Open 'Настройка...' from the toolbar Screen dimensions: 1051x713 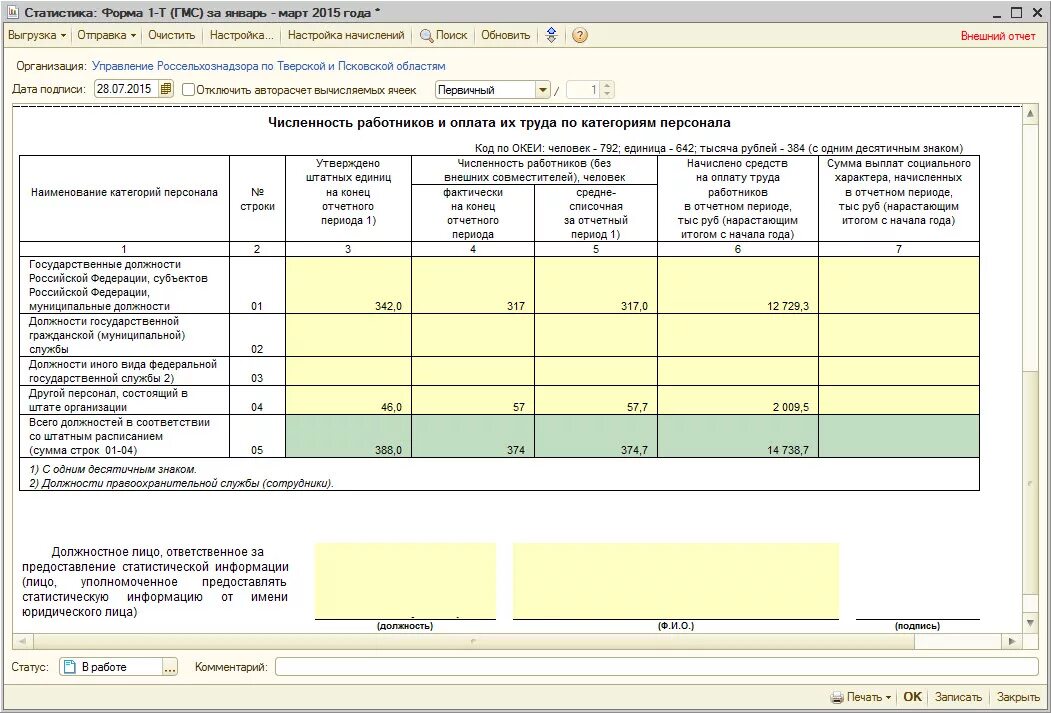click(x=242, y=36)
